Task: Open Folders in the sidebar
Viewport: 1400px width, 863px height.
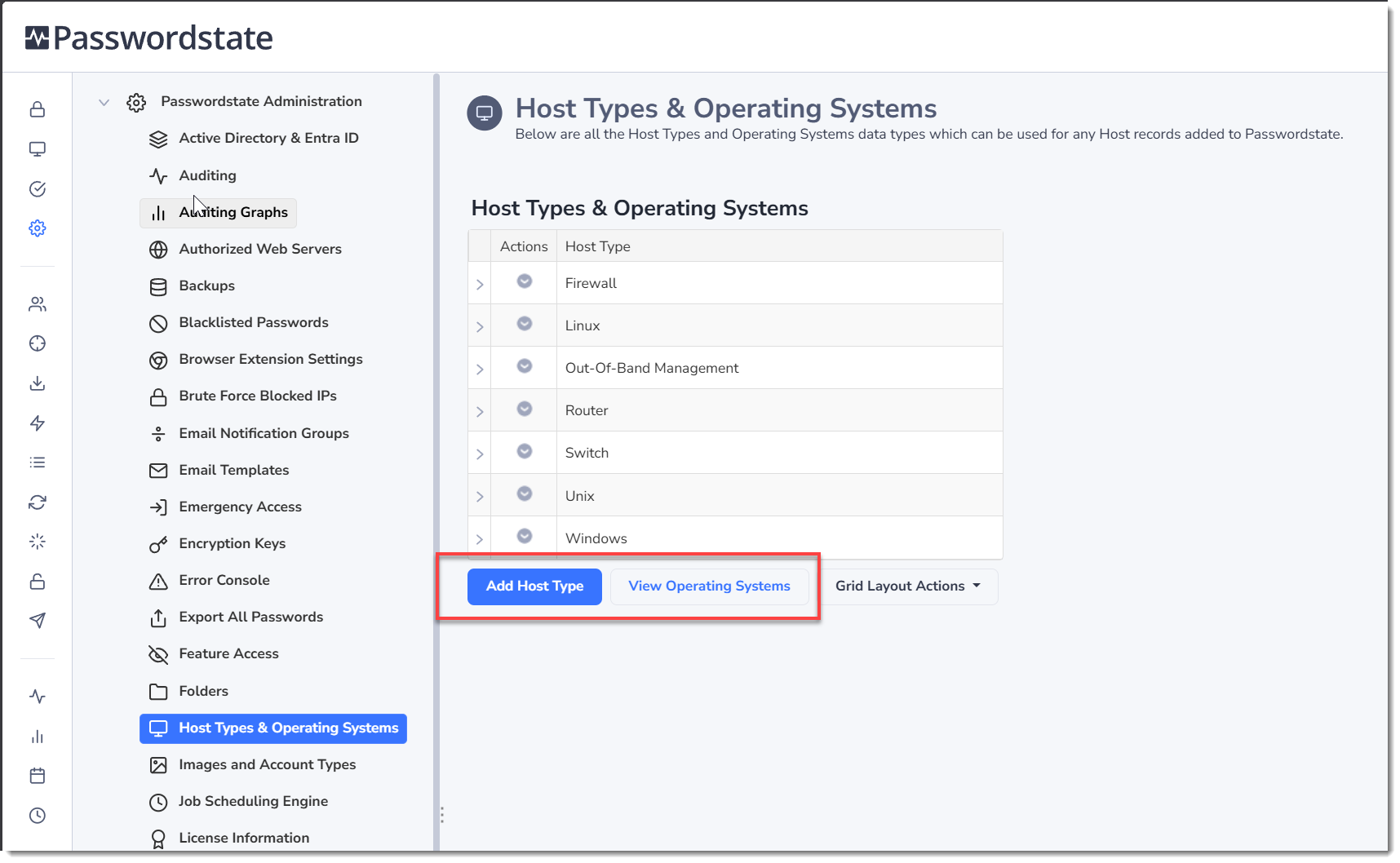Action: point(188,692)
